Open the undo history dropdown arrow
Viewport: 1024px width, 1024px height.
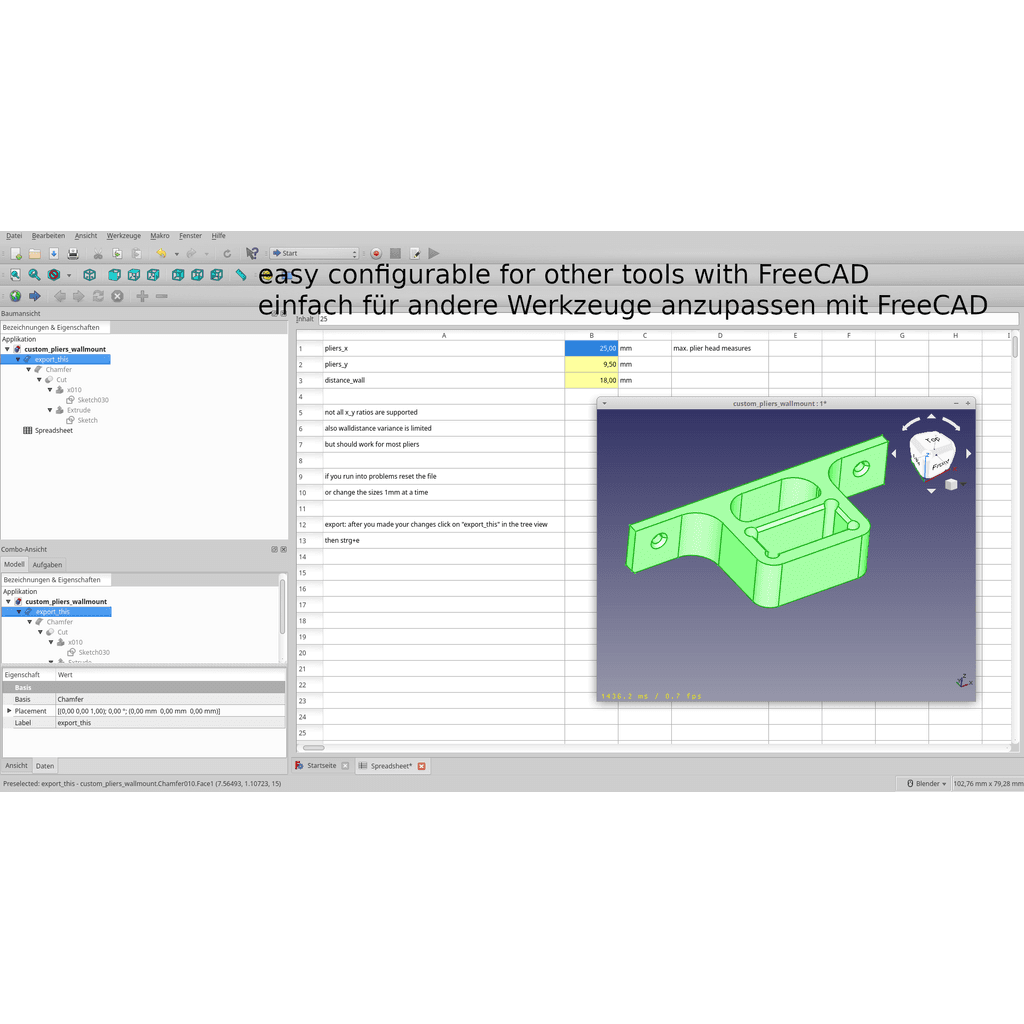pyautogui.click(x=176, y=254)
